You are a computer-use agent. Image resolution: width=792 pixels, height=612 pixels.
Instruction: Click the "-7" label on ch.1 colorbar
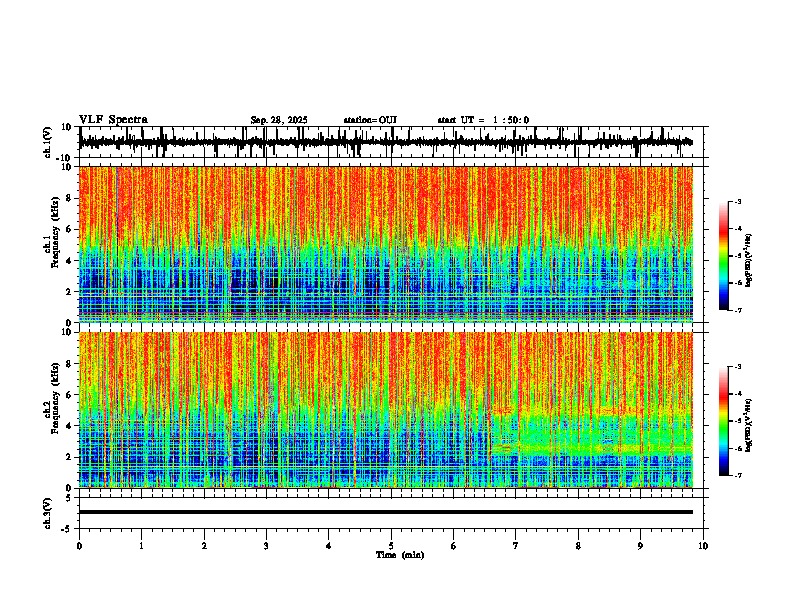click(737, 310)
